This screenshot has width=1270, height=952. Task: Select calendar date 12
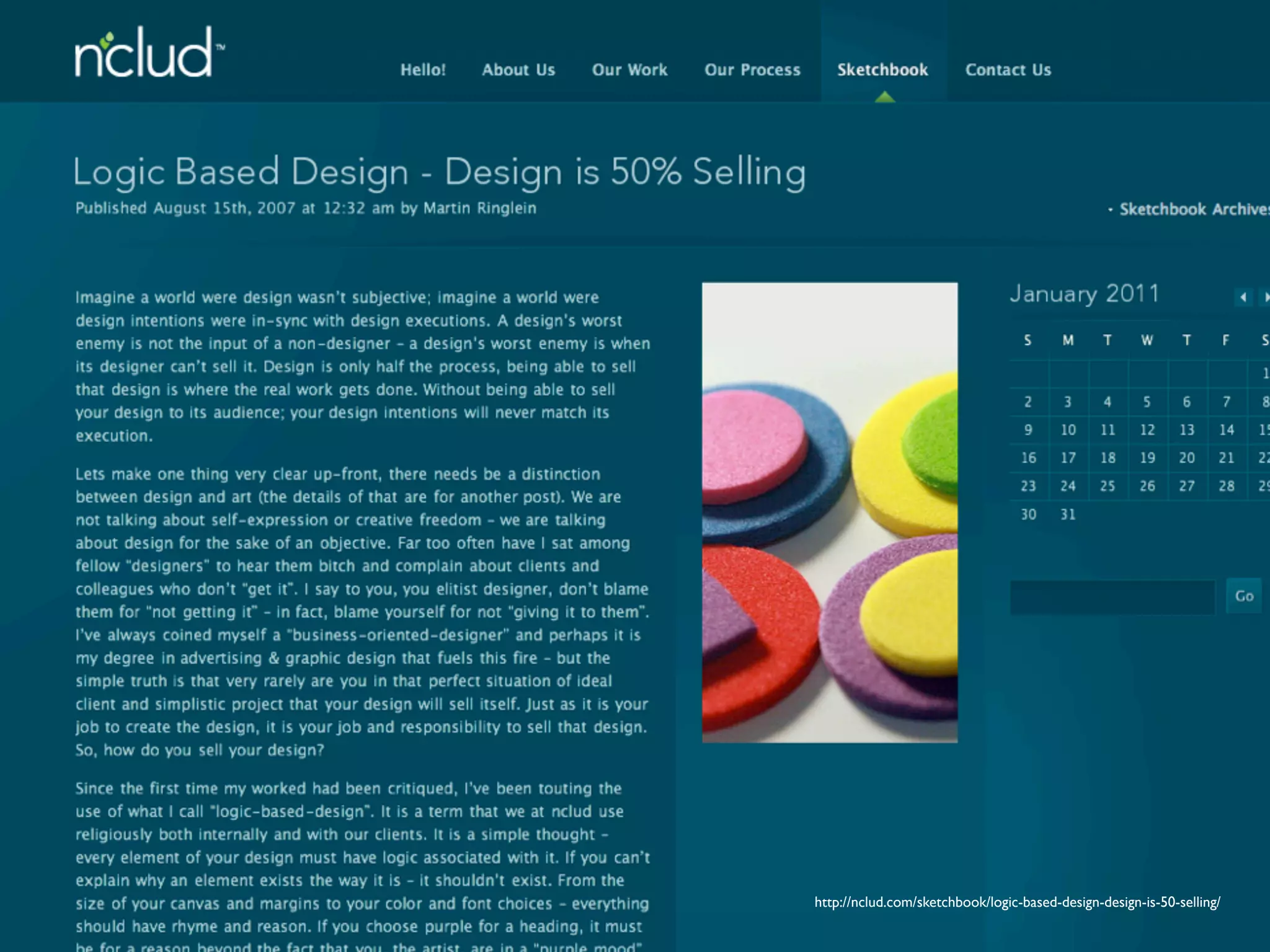[1147, 430]
